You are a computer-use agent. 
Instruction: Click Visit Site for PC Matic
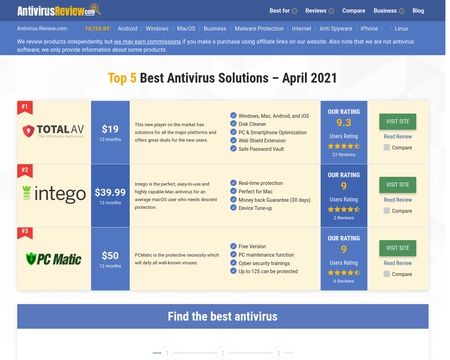(x=397, y=248)
